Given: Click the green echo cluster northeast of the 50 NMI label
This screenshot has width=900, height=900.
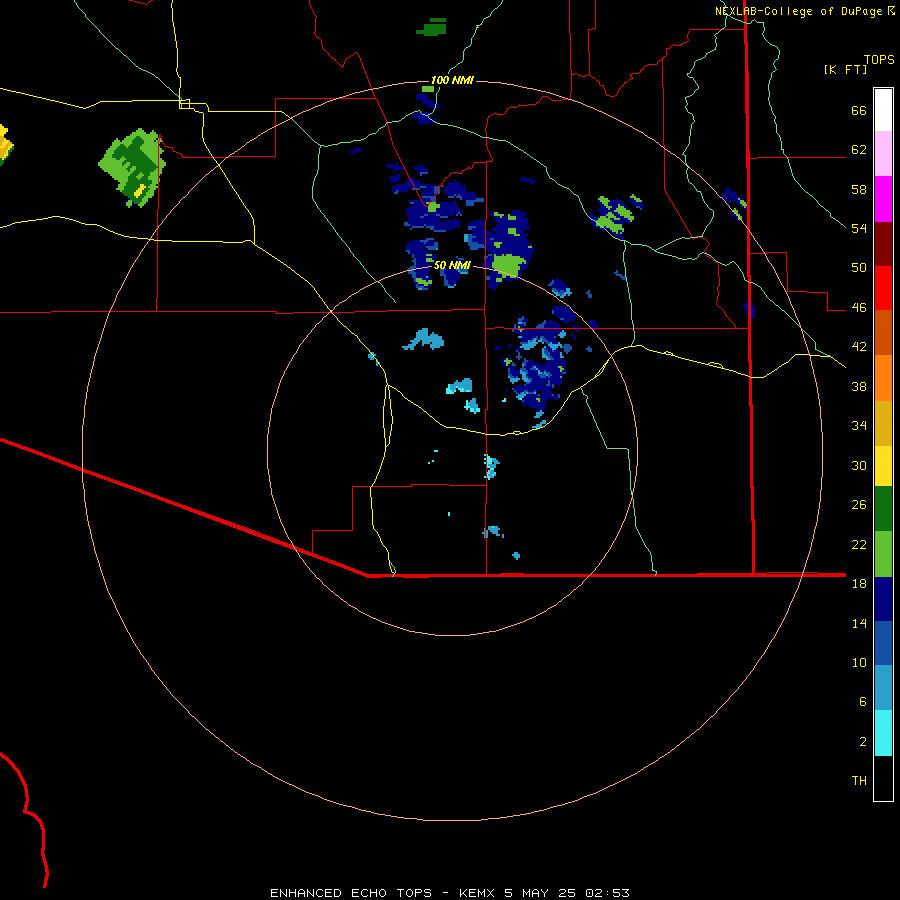Looking at the screenshot, I should (616, 215).
